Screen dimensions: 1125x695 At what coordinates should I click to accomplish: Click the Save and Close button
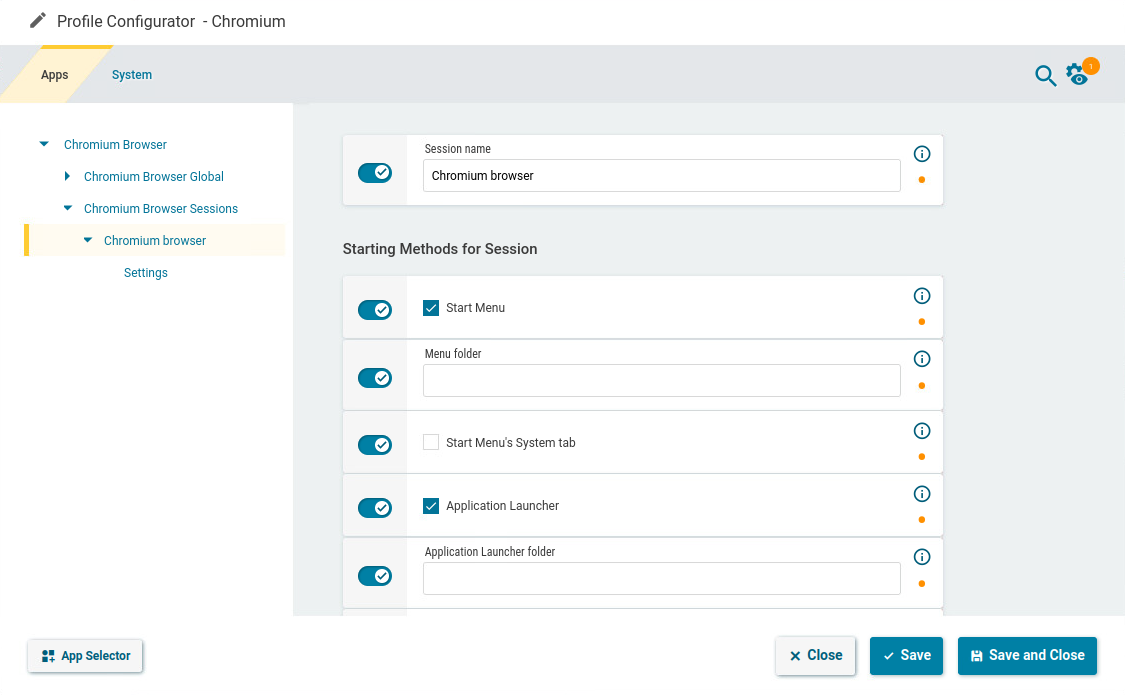(x=1027, y=656)
